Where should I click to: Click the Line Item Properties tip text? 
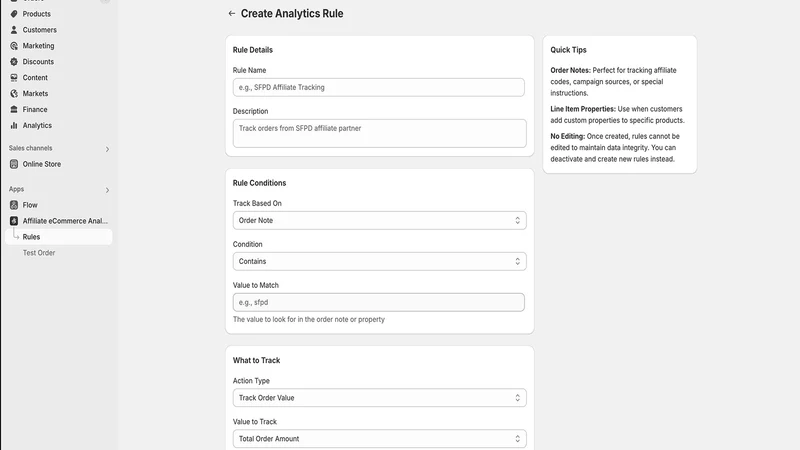click(x=617, y=115)
